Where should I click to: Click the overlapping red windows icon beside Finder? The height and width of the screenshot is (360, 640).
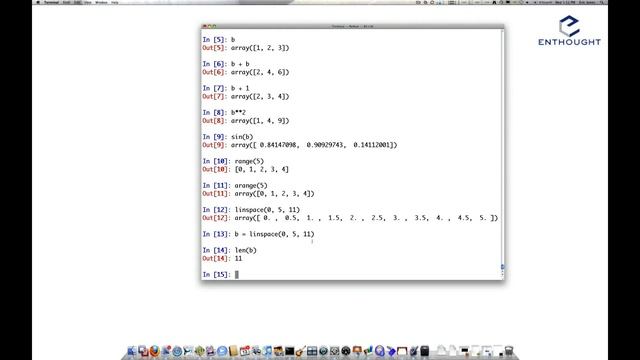pyautogui.click(x=143, y=351)
